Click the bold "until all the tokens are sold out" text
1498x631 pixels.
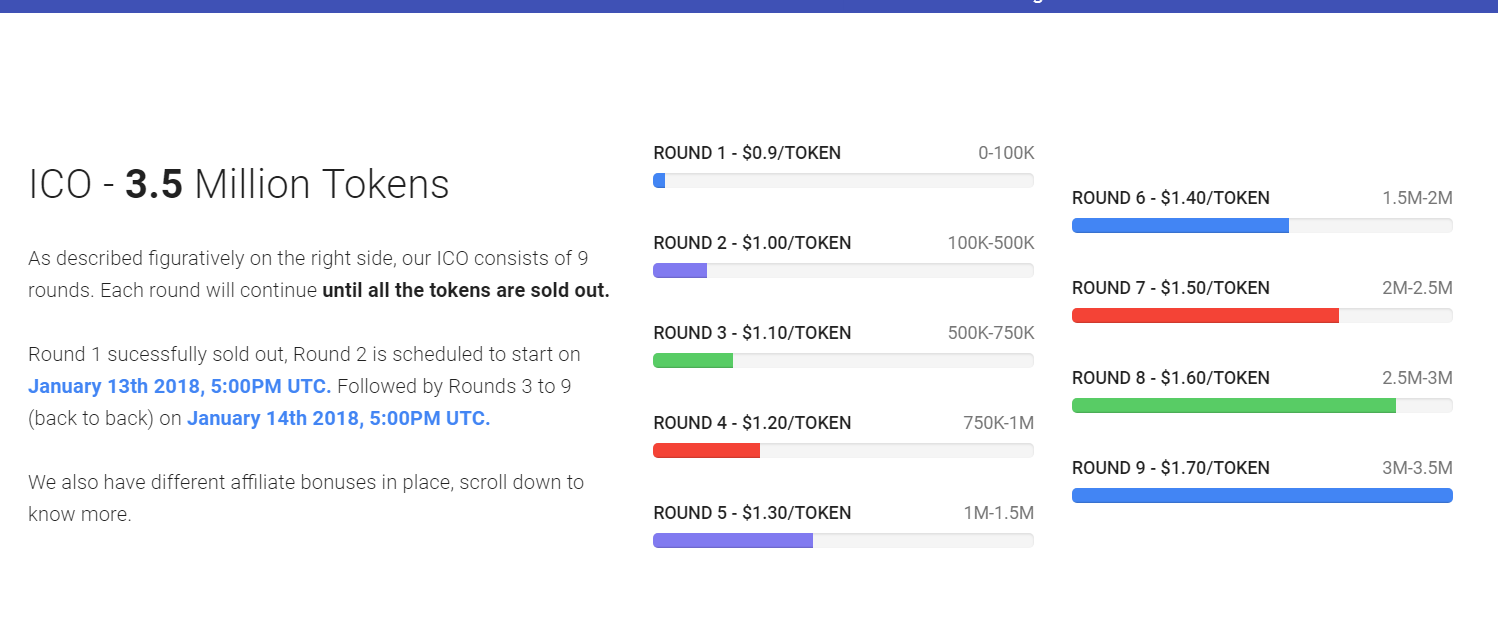pos(465,291)
